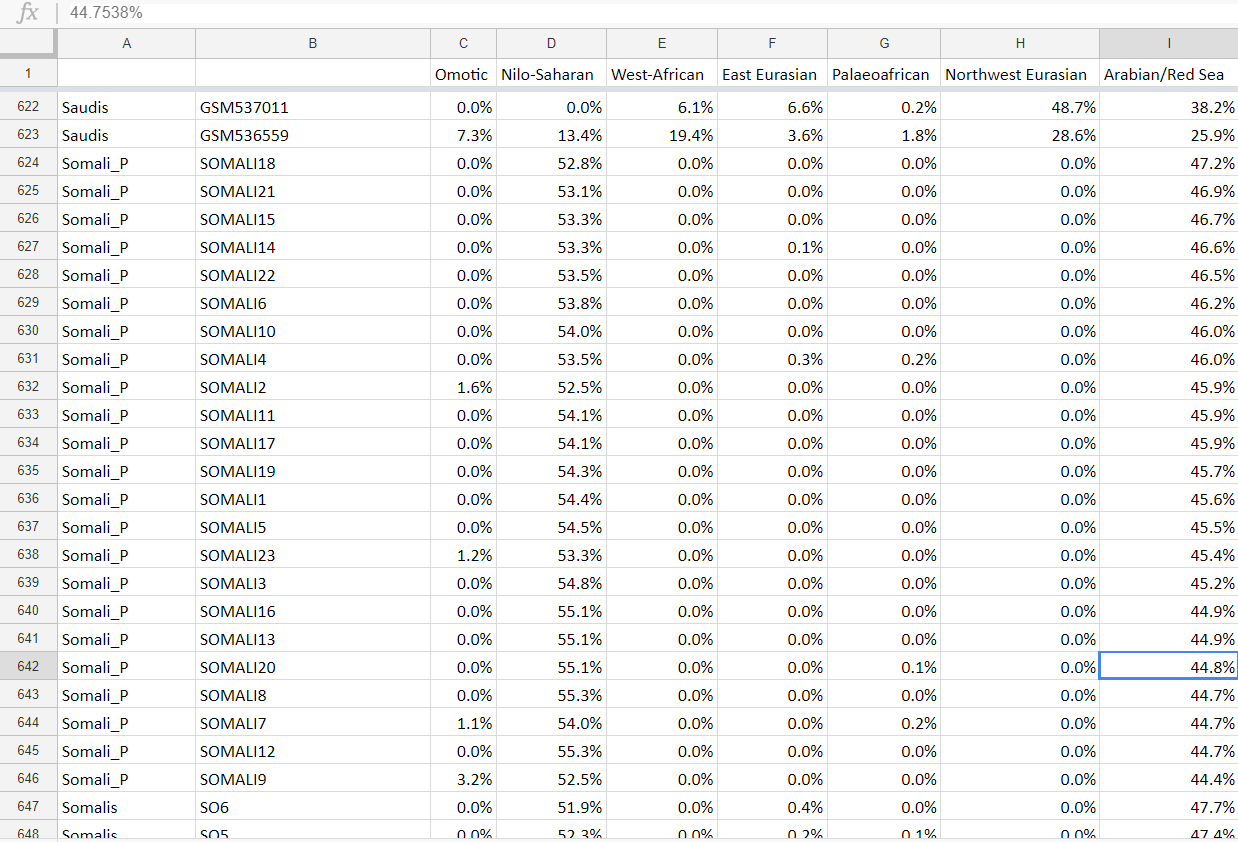
Task: Click the 3.2% Omotic cell for SOMALI9
Action: point(463,779)
